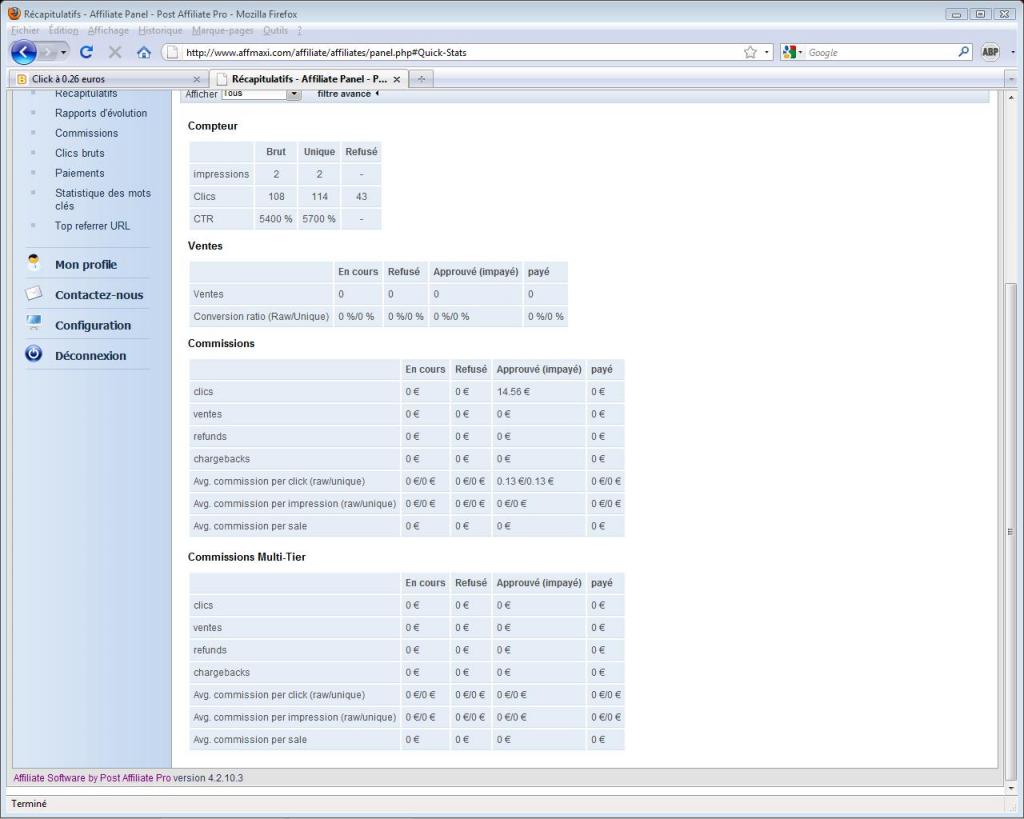1024x819 pixels.
Task: Click the scrollbar down arrow
Action: click(x=1011, y=788)
